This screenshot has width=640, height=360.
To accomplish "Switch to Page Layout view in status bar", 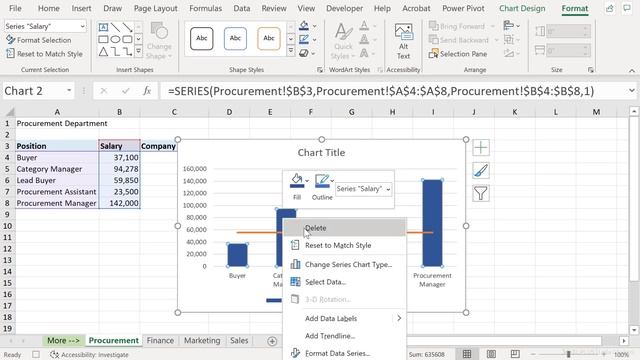I will tap(491, 354).
